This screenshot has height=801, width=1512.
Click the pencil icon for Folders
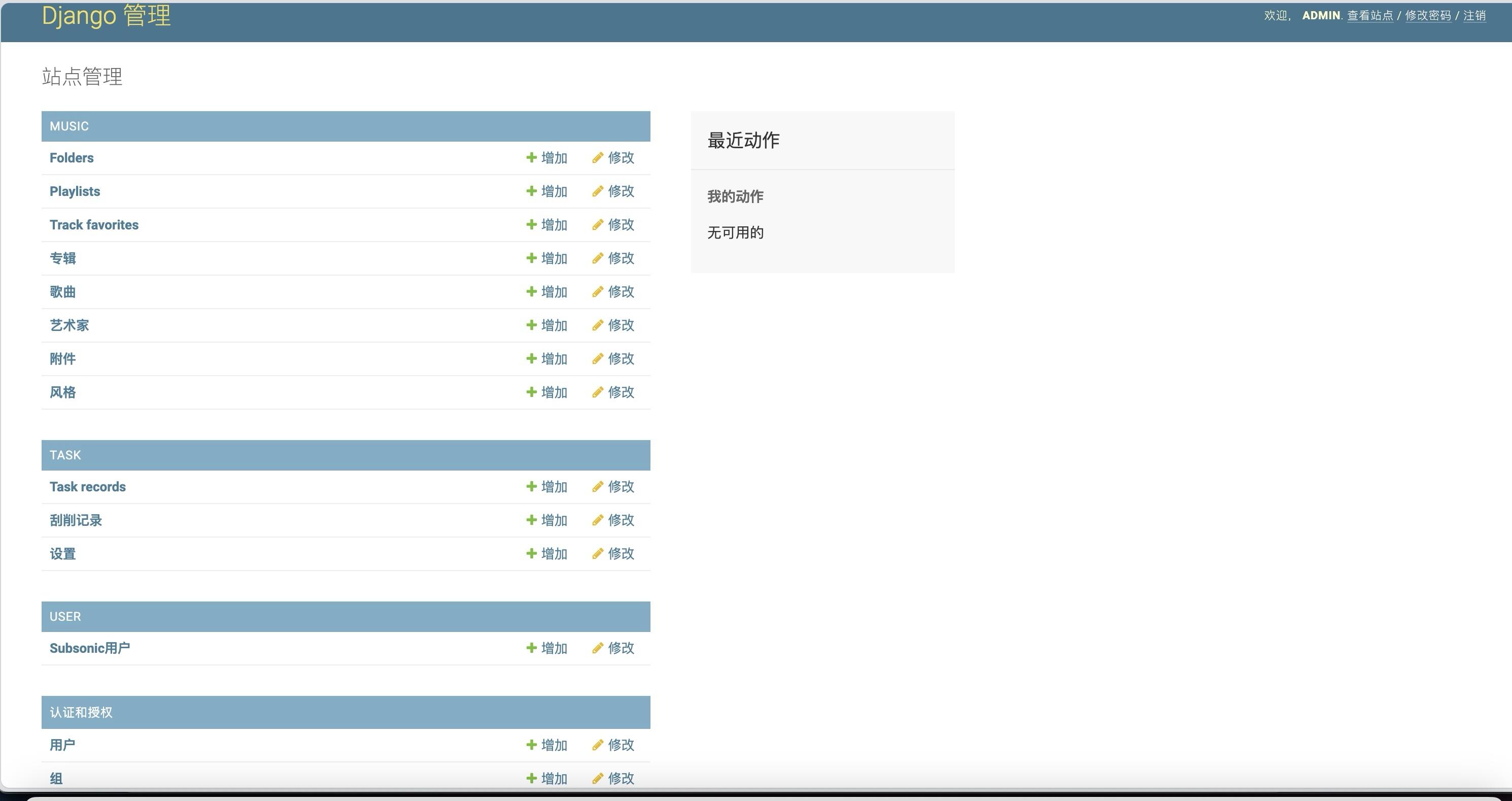pos(598,157)
